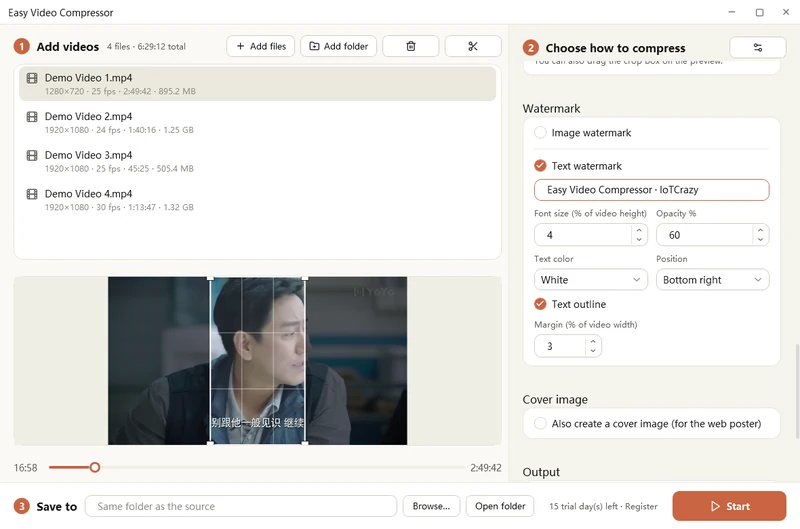The image size is (800, 529).
Task: Disable the Text watermark option
Action: pos(540,166)
